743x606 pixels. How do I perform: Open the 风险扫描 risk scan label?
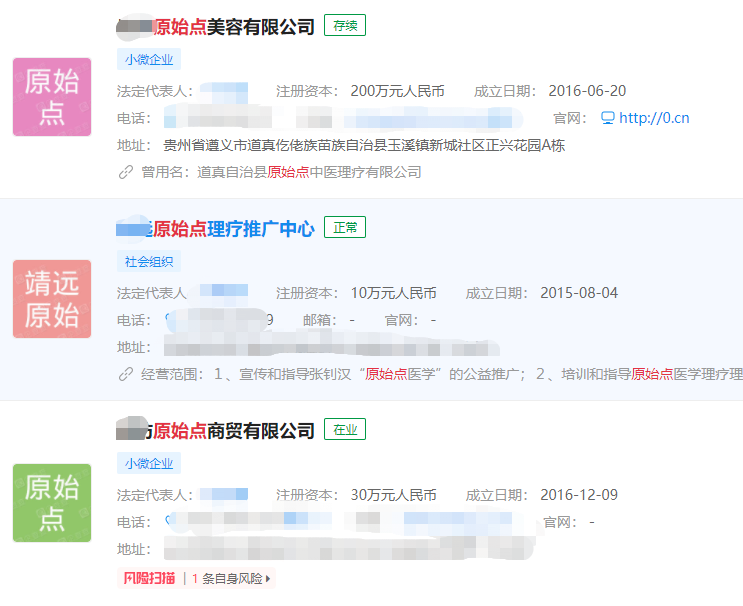149,579
